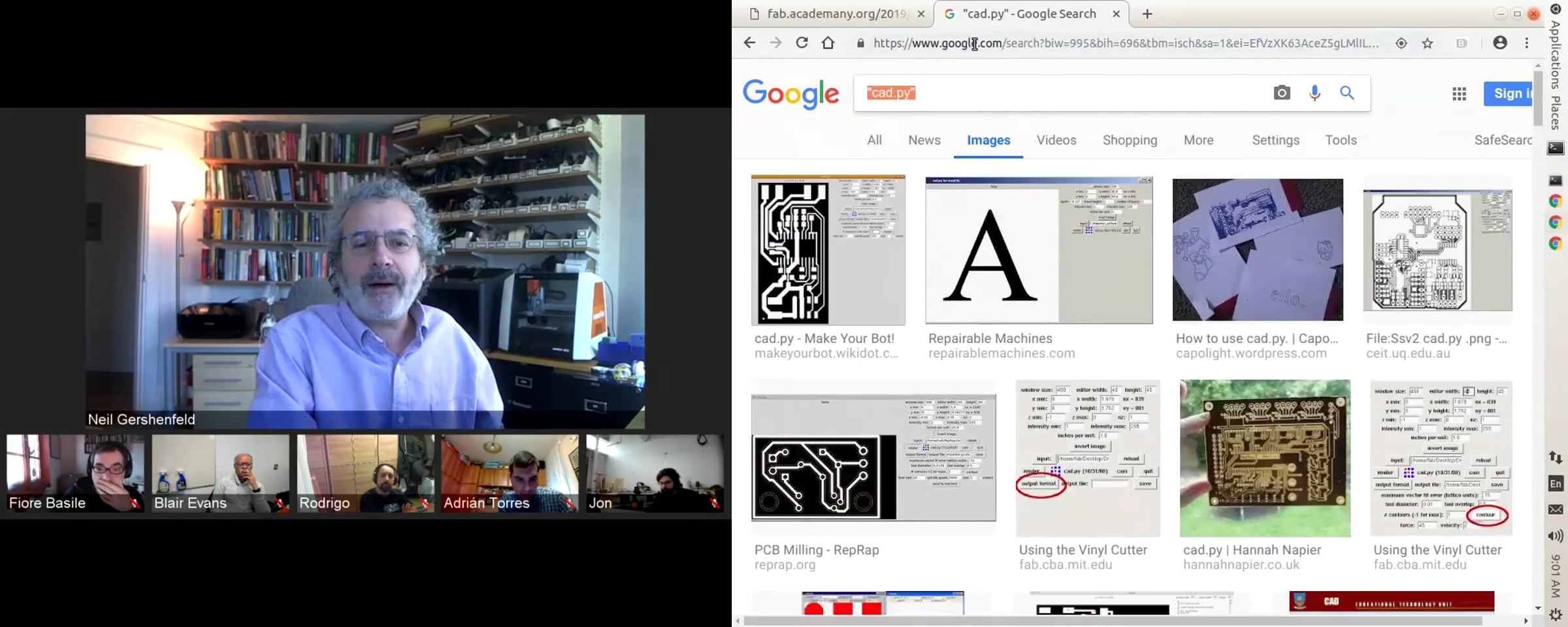Open the "File:Ssv2 cad.py .png" image thumbnail
Screen dimensions: 1568x627
click(x=1437, y=251)
